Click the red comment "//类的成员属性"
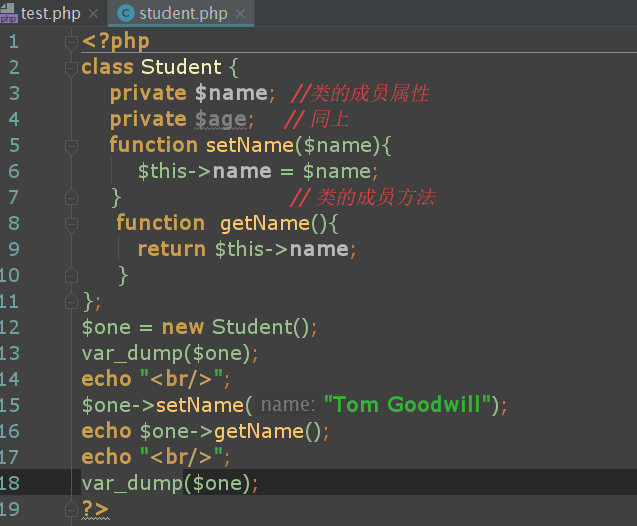Viewport: 637px width, 526px height. coord(360,94)
